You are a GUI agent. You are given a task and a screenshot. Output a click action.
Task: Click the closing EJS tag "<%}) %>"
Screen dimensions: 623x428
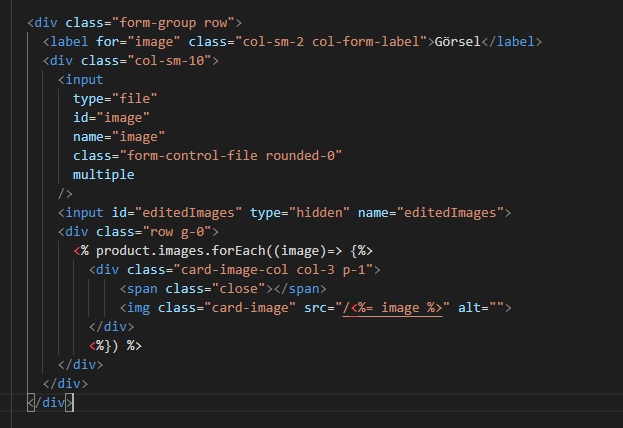click(x=115, y=346)
